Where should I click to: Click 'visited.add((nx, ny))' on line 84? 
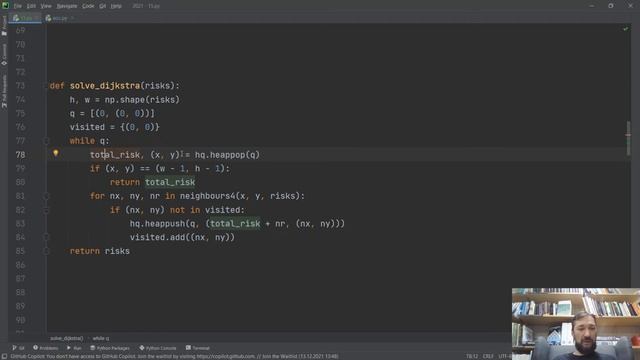(182, 237)
